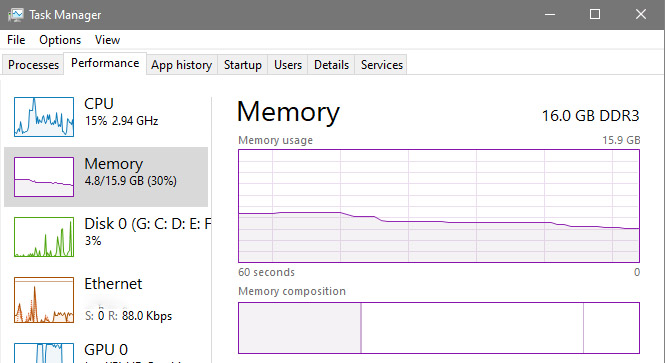Click the Task Manager title bar icon
Image resolution: width=665 pixels, height=363 pixels.
tap(16, 15)
